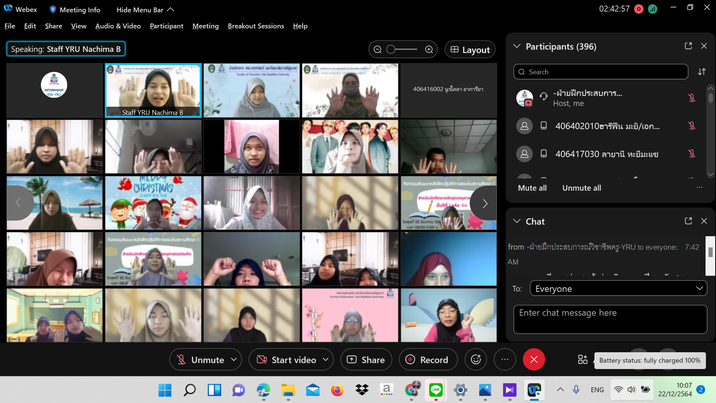Zoom out on the video grid
716x403 pixels.
pos(377,49)
